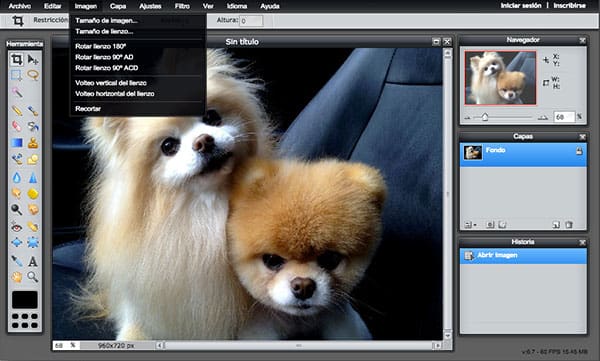Screen dimensions: 600x361
Task: Select the Move tool
Action: tap(33, 59)
